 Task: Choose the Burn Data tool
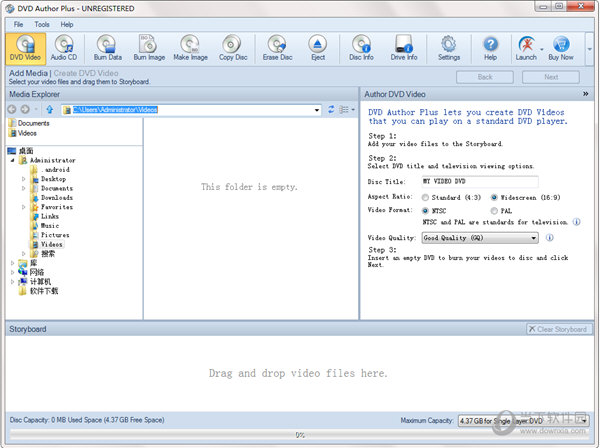[x=108, y=48]
